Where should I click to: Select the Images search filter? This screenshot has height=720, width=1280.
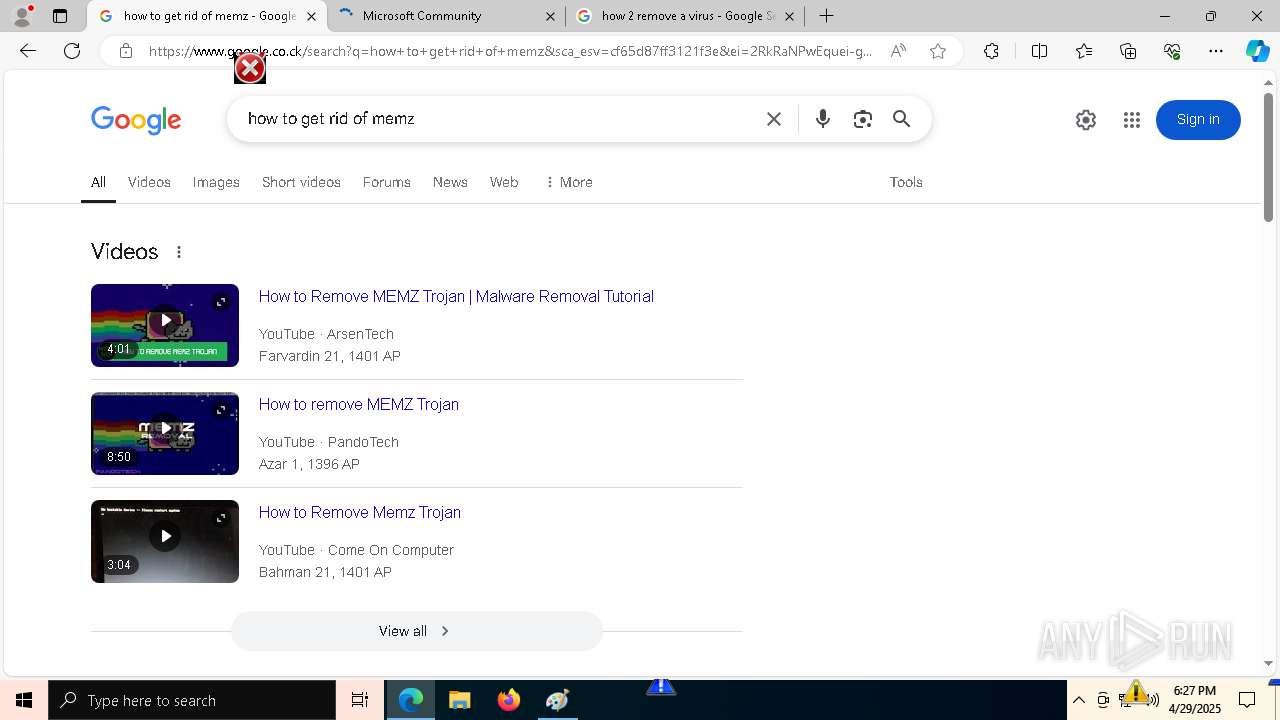(216, 182)
